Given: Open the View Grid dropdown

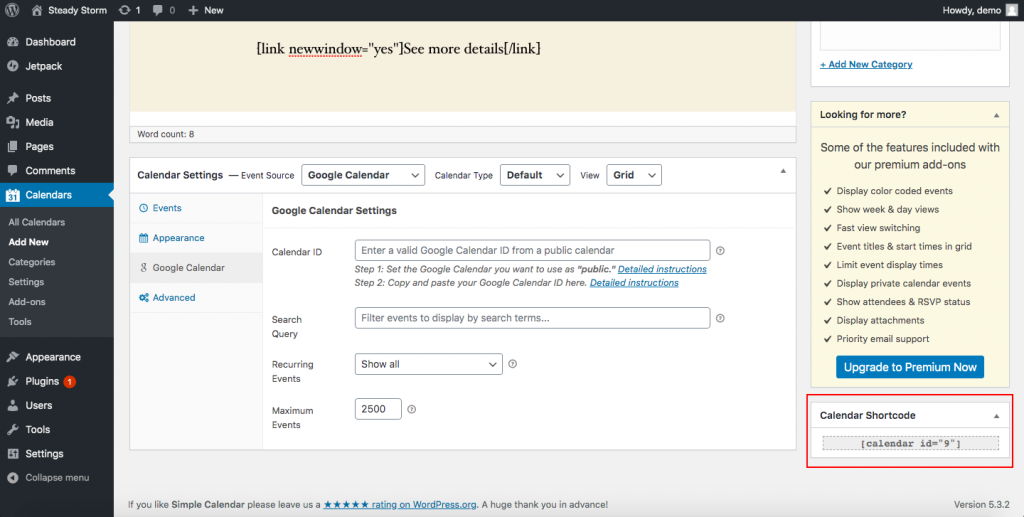Looking at the screenshot, I should (x=634, y=175).
